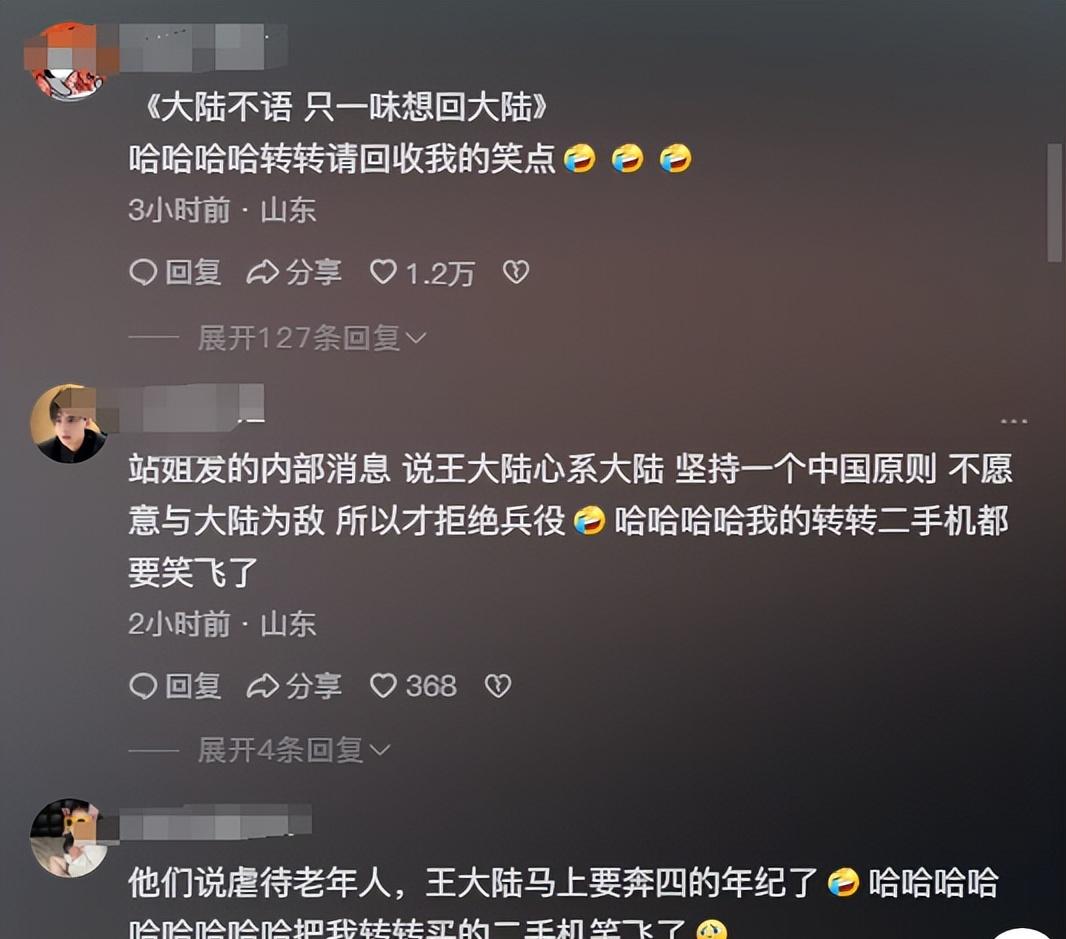Expand 展开4条回复 replies
The image size is (1066, 939).
pyautogui.click(x=294, y=750)
